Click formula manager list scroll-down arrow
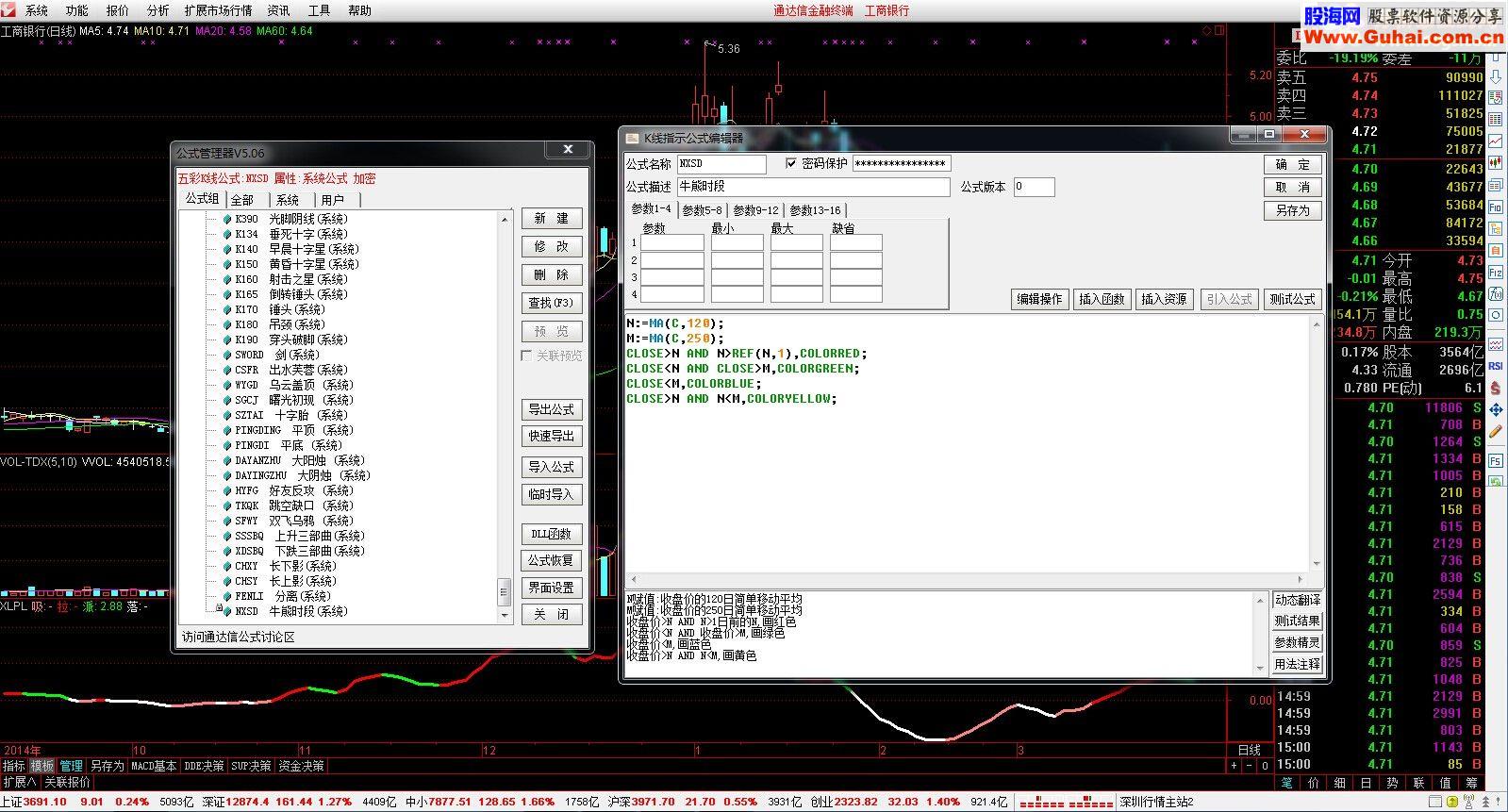The image size is (1508, 812). click(x=504, y=615)
